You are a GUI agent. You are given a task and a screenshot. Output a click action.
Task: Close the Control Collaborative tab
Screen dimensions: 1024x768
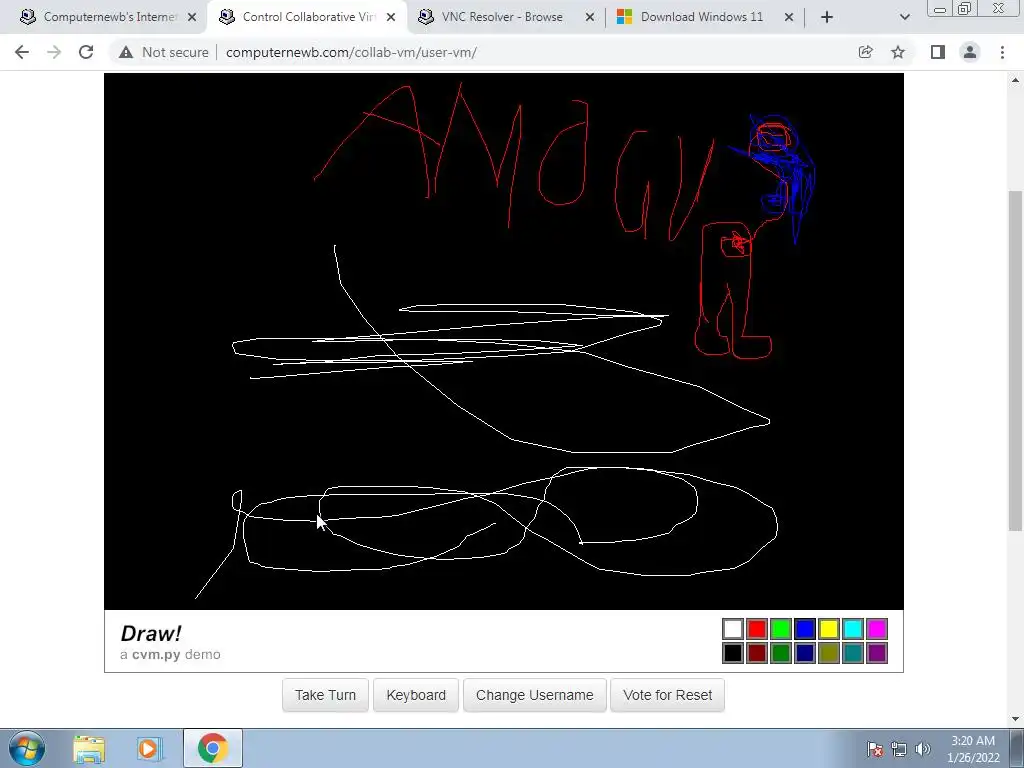click(391, 17)
